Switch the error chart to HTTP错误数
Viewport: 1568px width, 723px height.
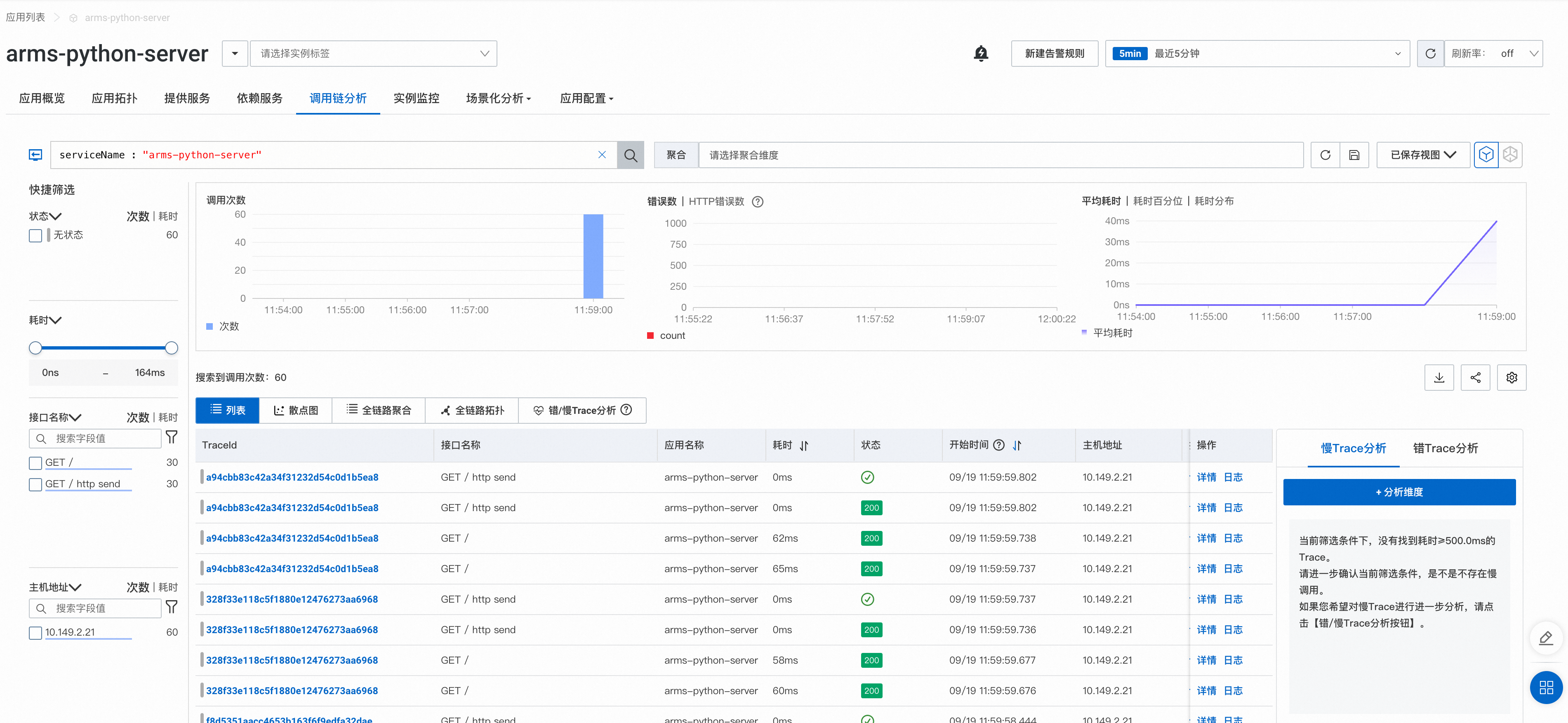pyautogui.click(x=716, y=202)
